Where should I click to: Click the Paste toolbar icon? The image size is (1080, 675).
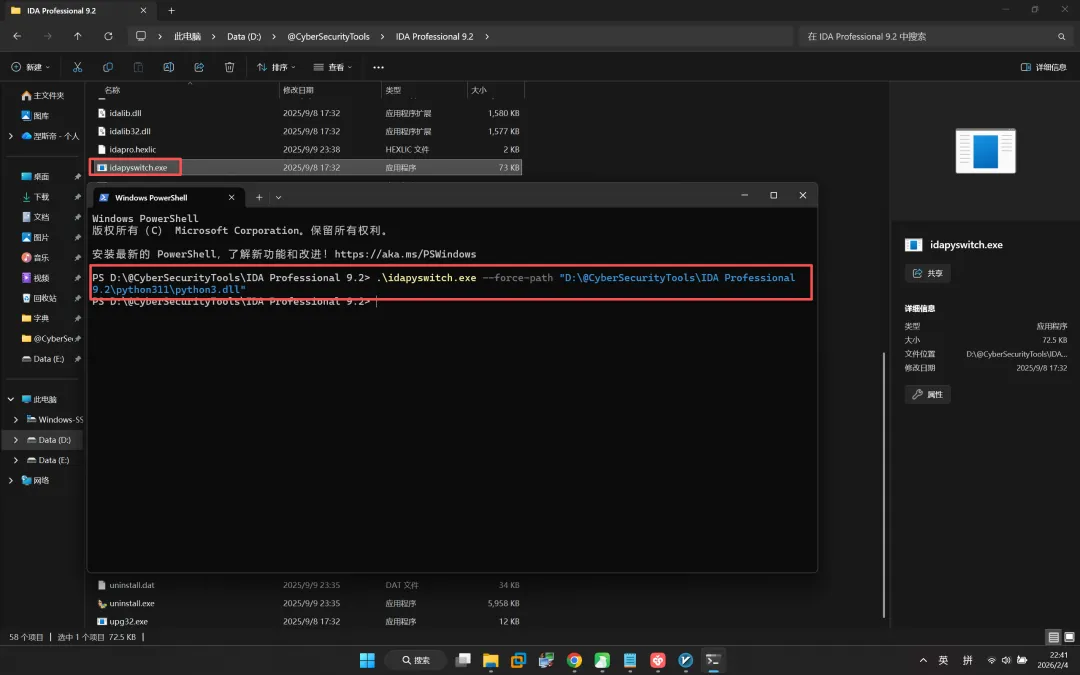138,67
